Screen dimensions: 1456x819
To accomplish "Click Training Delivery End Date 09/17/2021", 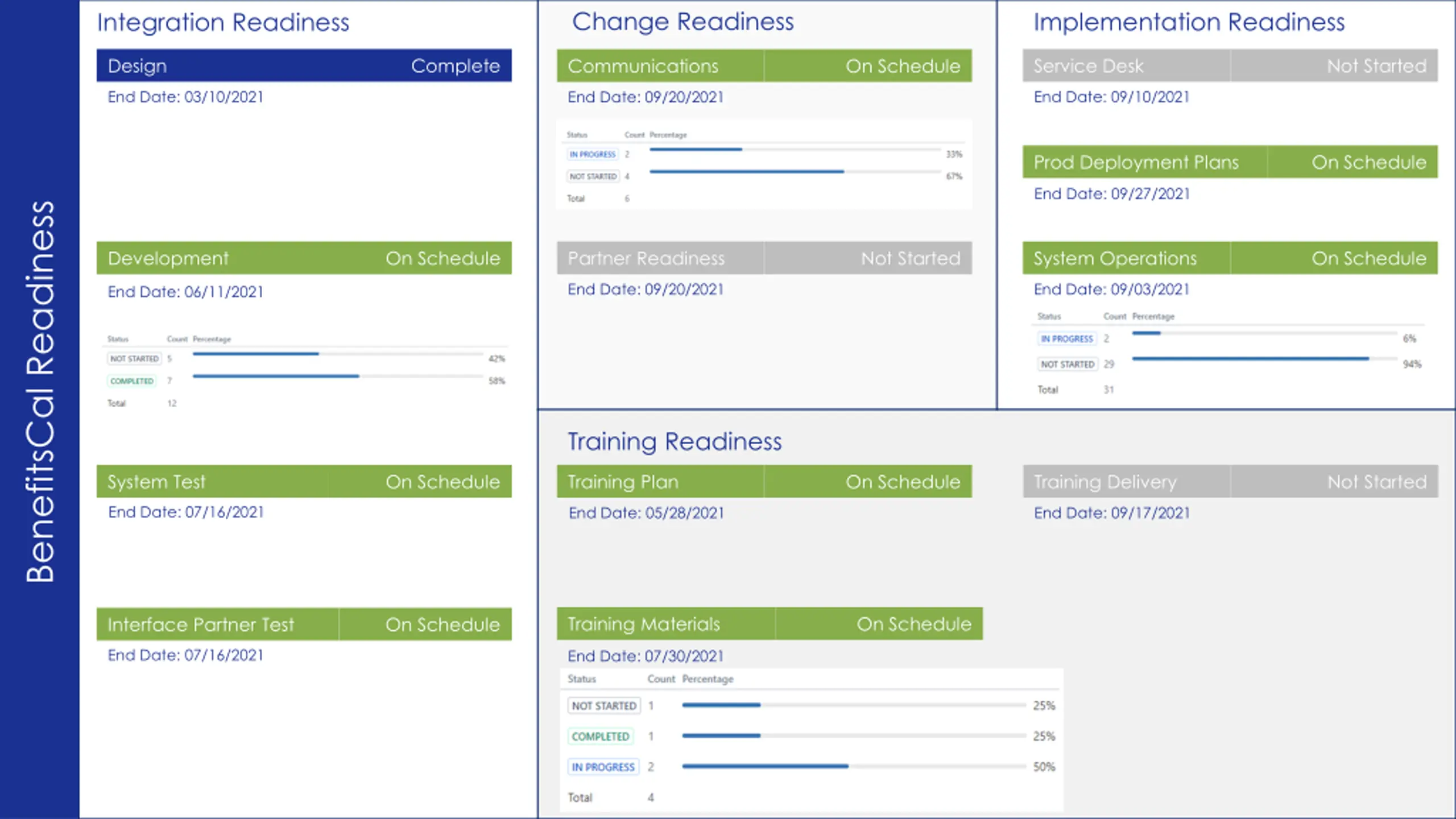I will (1111, 513).
